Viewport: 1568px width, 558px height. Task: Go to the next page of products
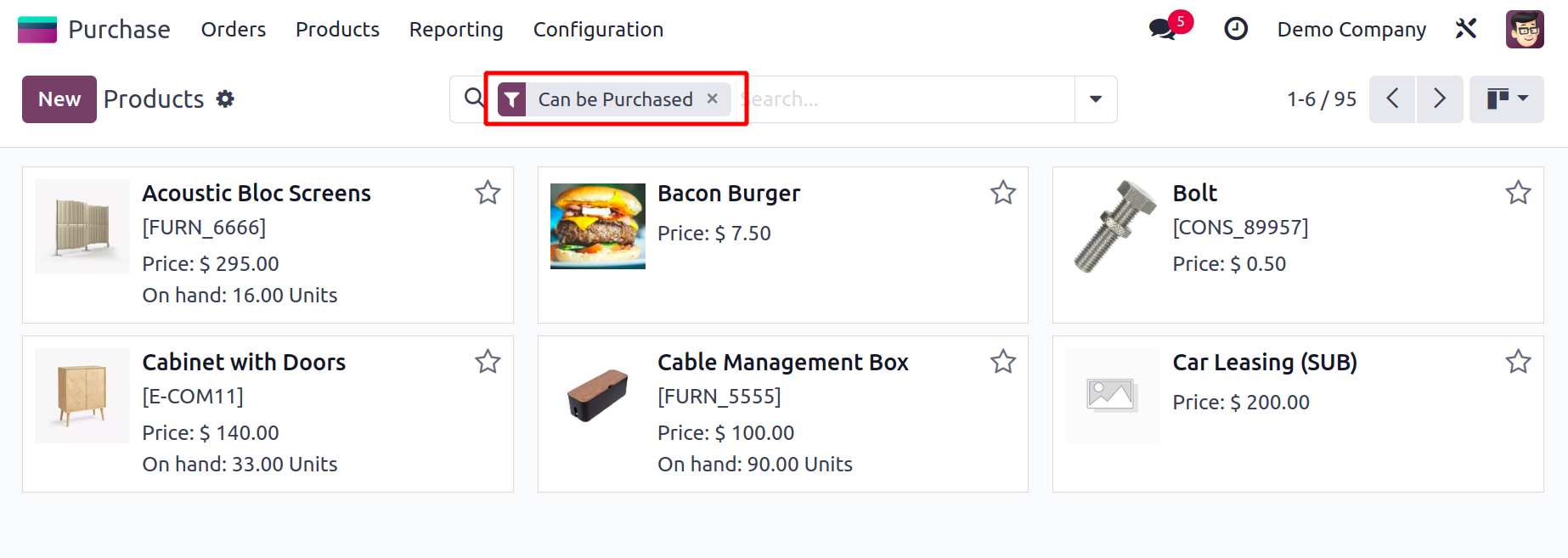pyautogui.click(x=1440, y=99)
